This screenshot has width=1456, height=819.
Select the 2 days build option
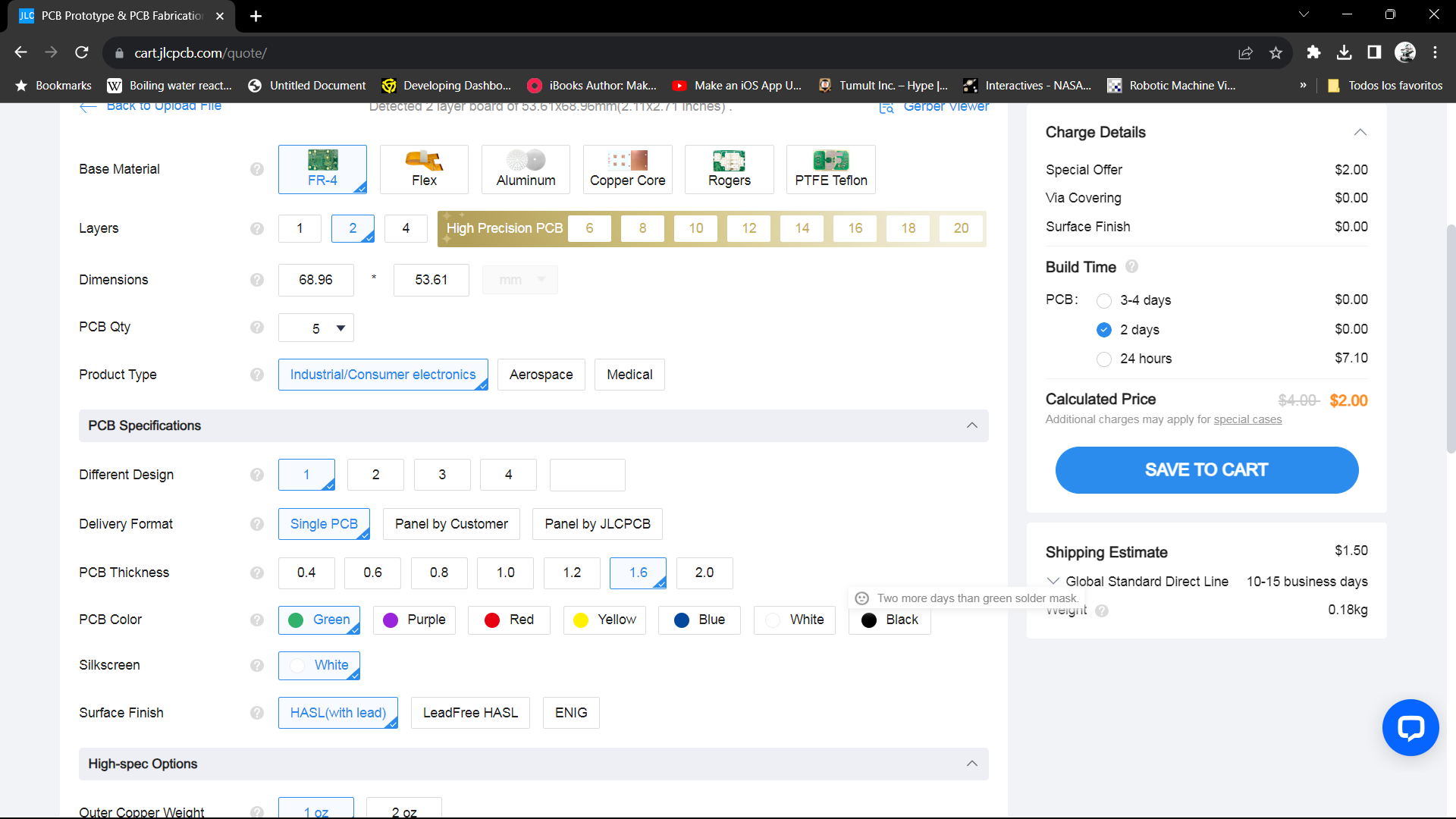pyautogui.click(x=1104, y=330)
